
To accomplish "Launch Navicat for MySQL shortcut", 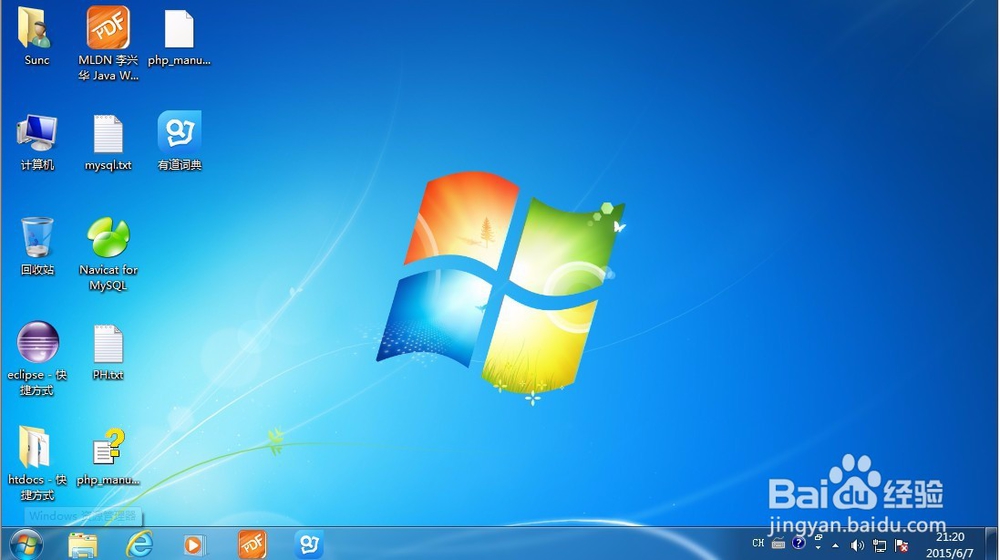I will click(x=108, y=254).
